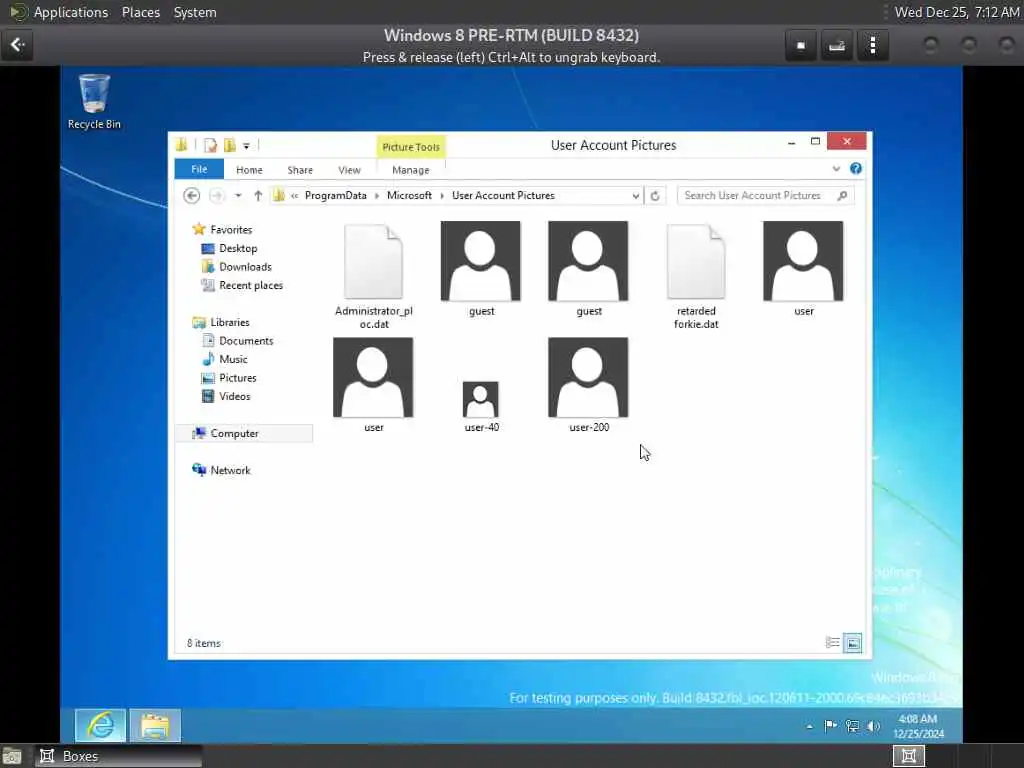1024x768 pixels.
Task: Open the GNOME System menu
Action: (195, 12)
